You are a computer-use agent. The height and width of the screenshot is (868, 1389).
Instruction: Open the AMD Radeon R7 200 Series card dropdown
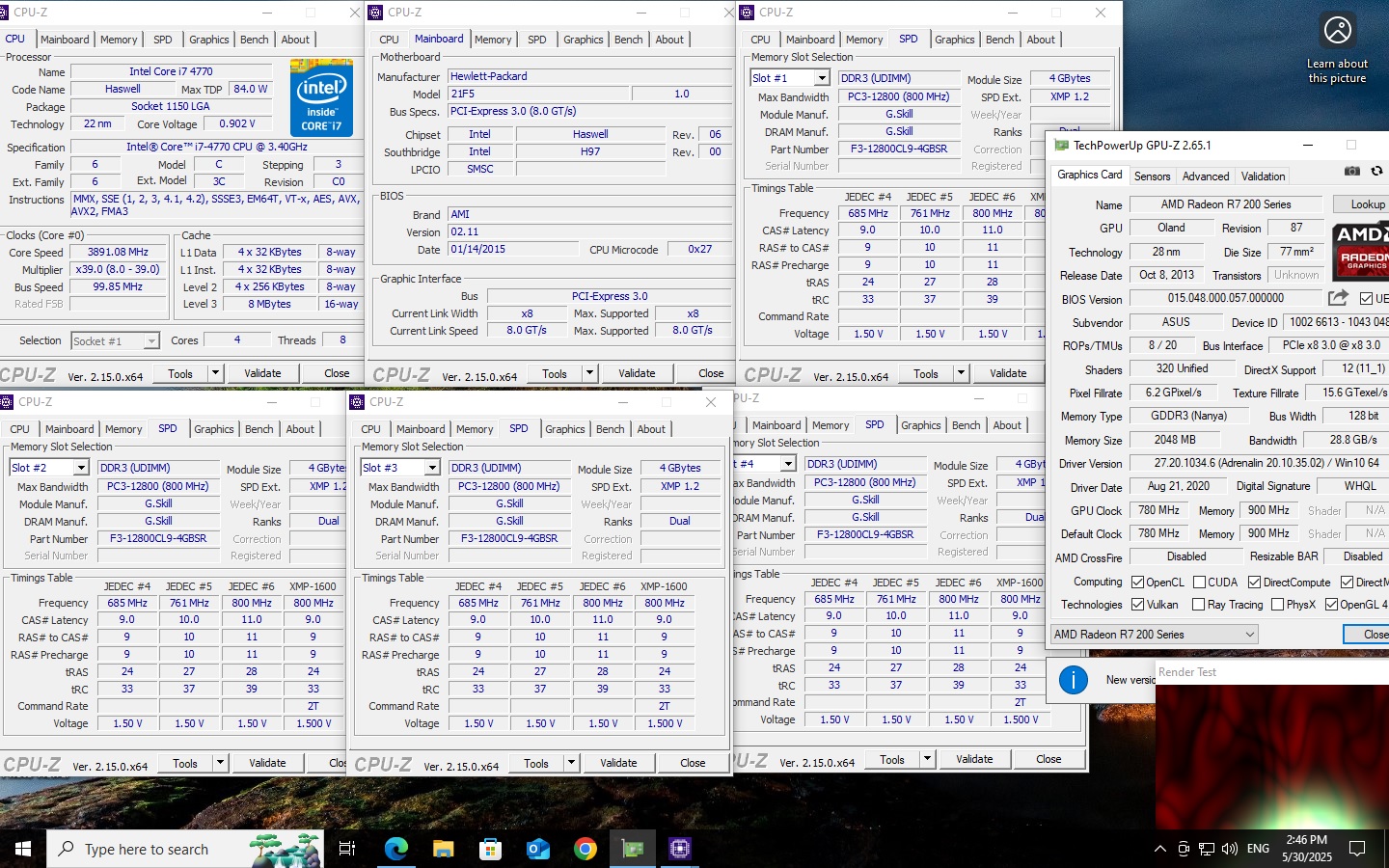(x=1155, y=635)
